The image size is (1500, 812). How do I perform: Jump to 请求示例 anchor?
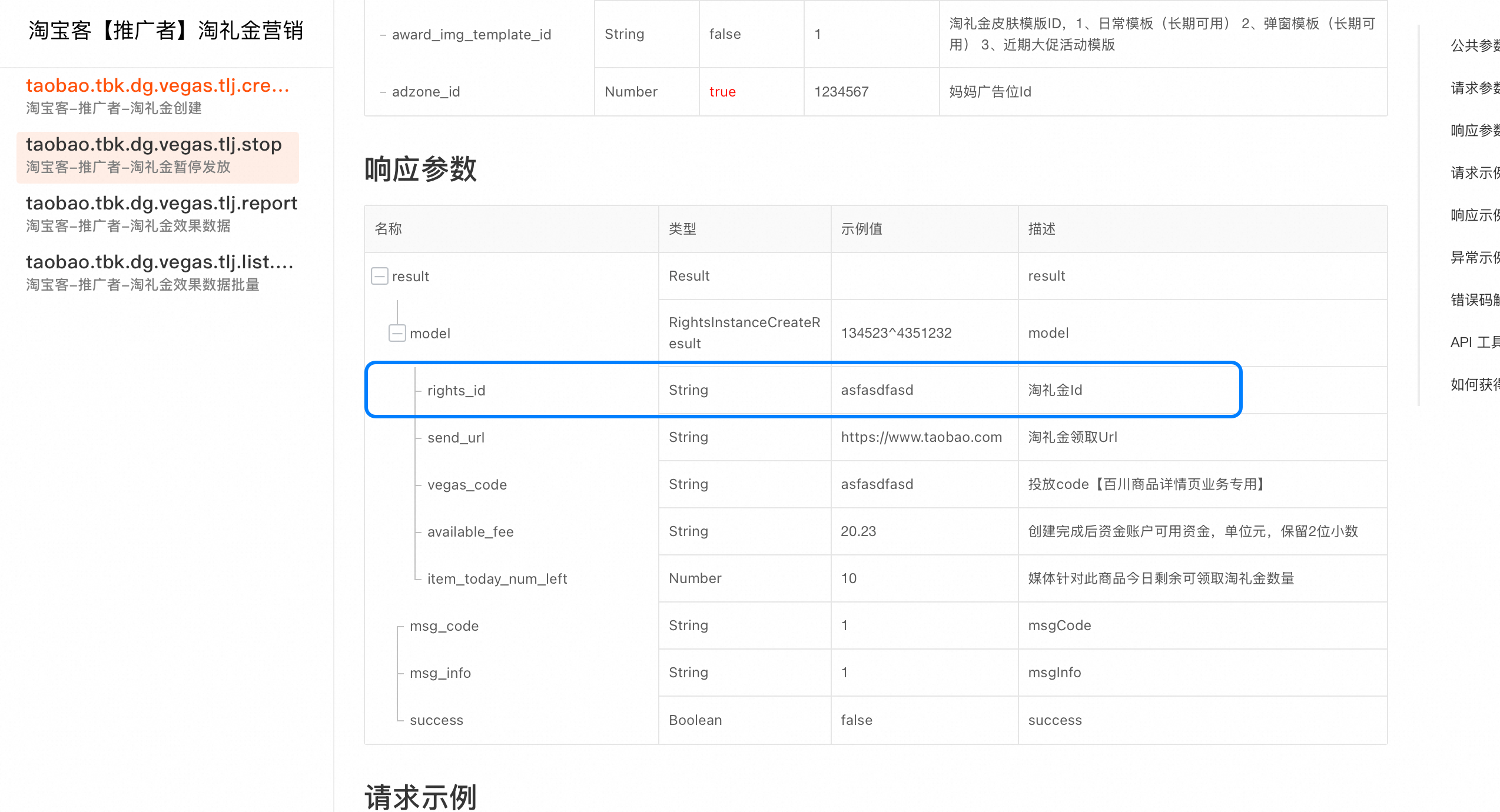pyautogui.click(x=1475, y=172)
